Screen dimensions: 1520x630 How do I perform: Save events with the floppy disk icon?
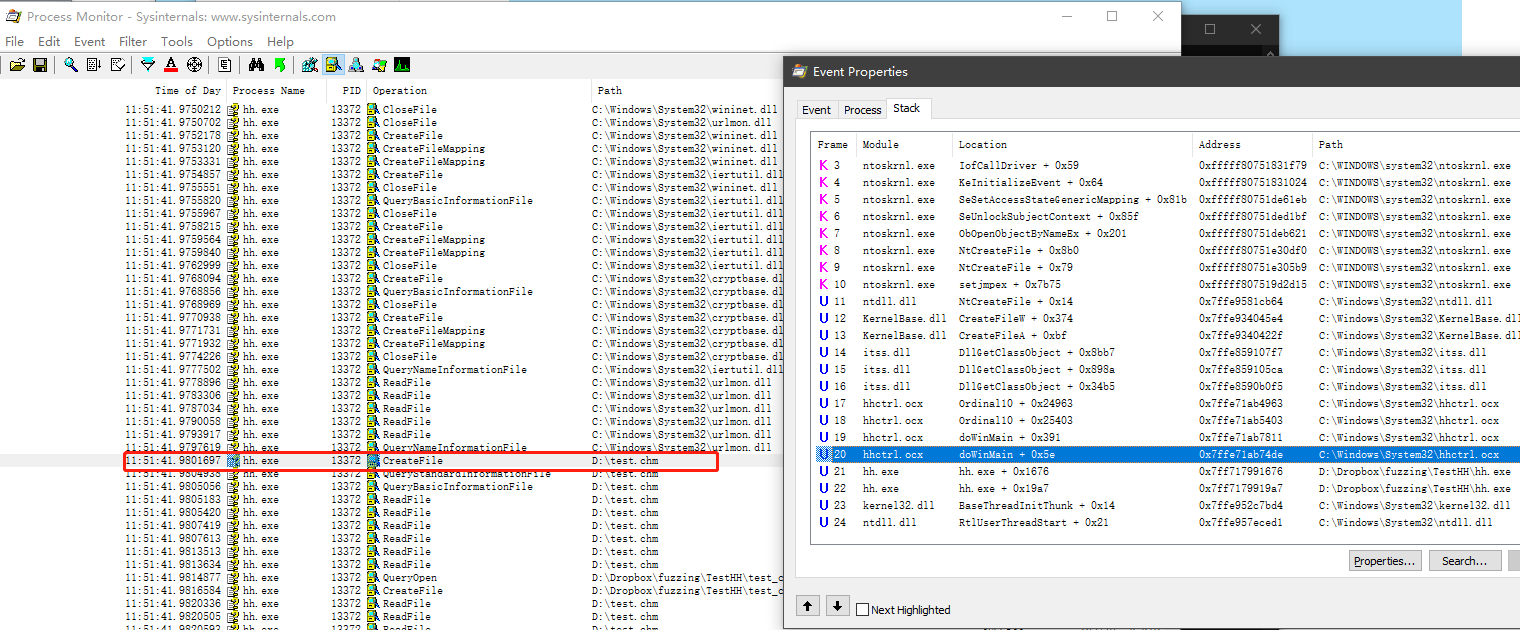(x=40, y=65)
